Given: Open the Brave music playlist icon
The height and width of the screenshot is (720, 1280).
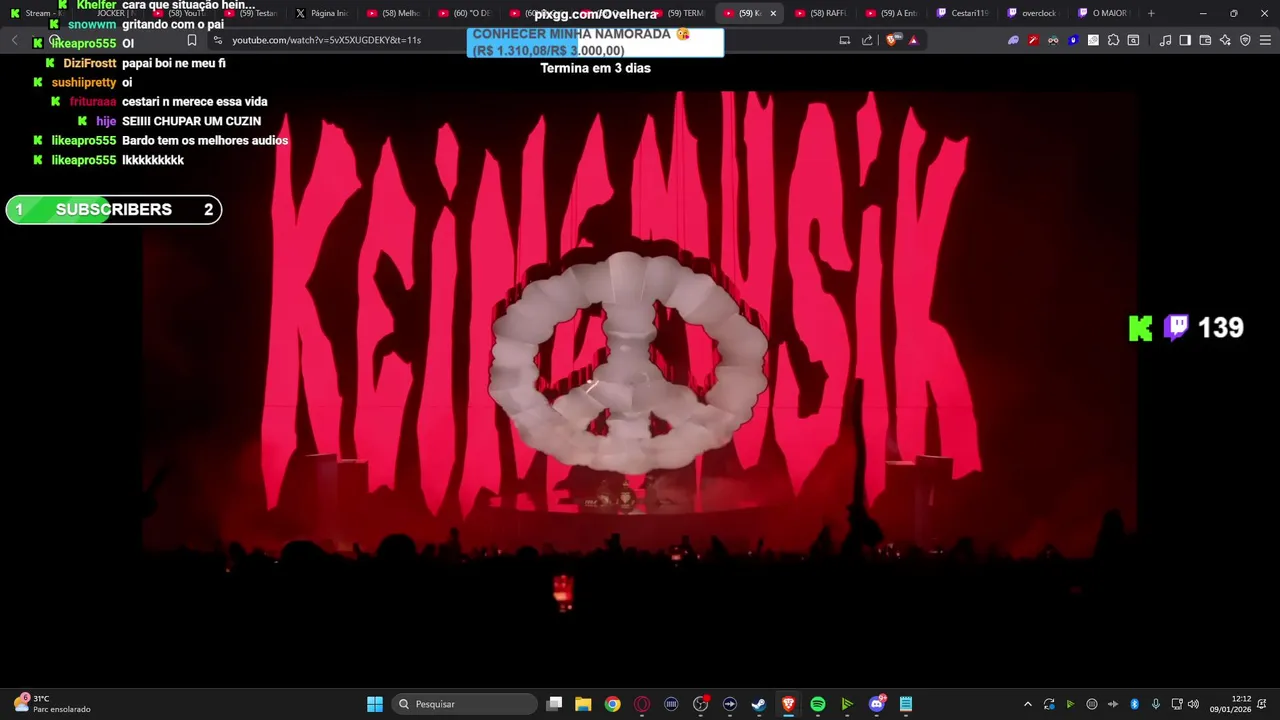Looking at the screenshot, I should (x=1165, y=40).
